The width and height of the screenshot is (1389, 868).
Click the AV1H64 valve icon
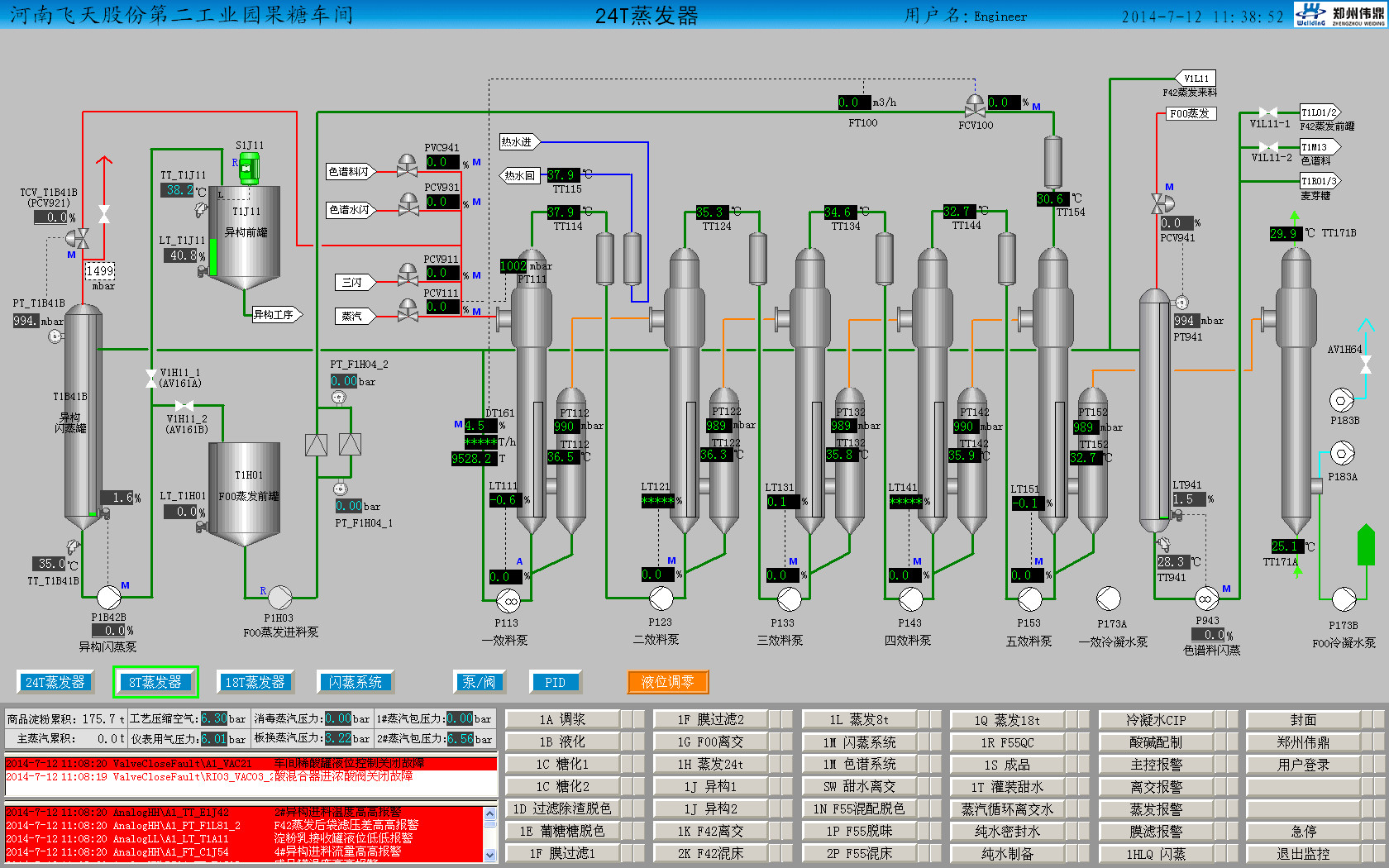coord(1366,364)
